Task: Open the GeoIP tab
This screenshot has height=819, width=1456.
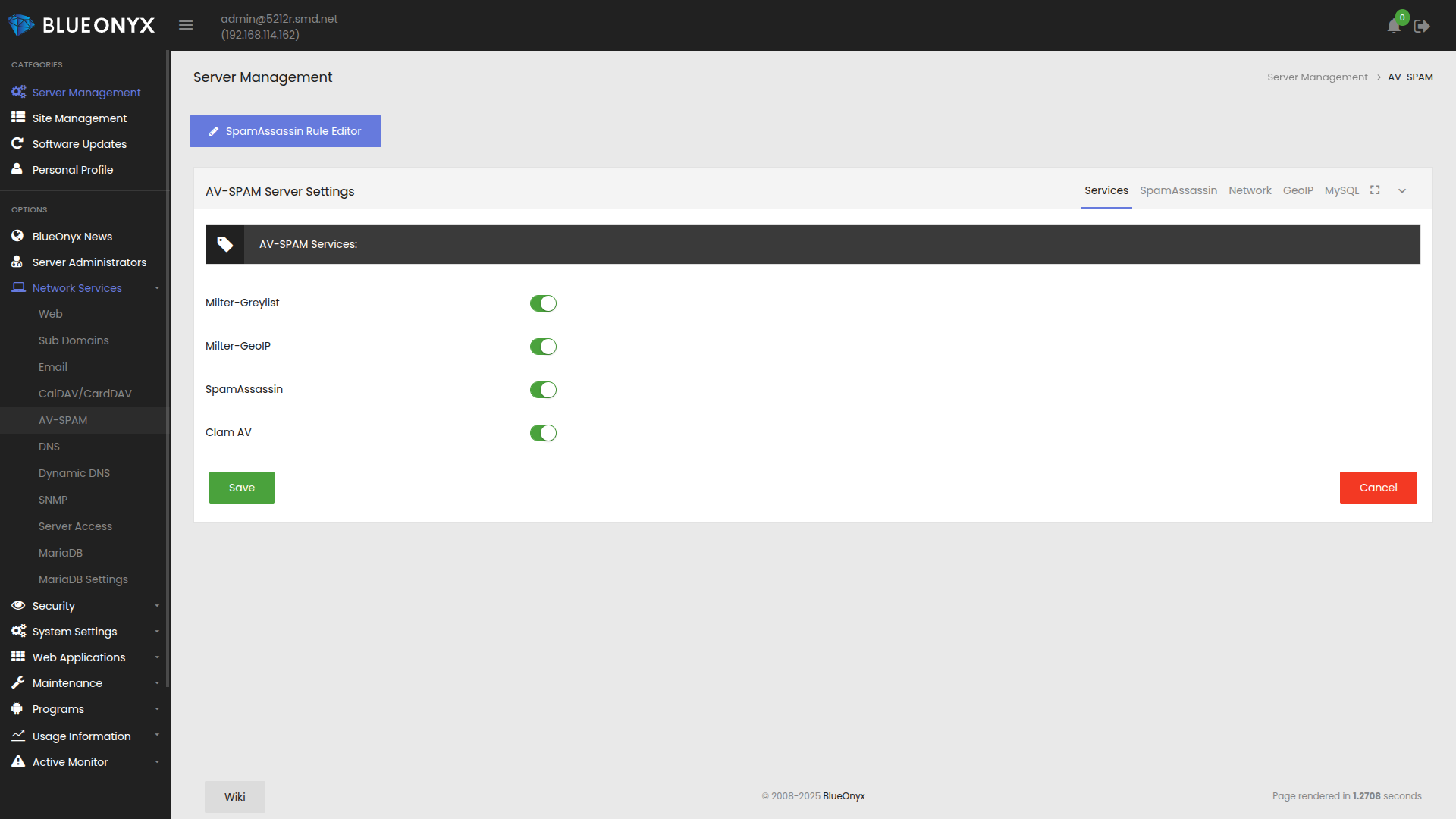Action: (x=1298, y=190)
